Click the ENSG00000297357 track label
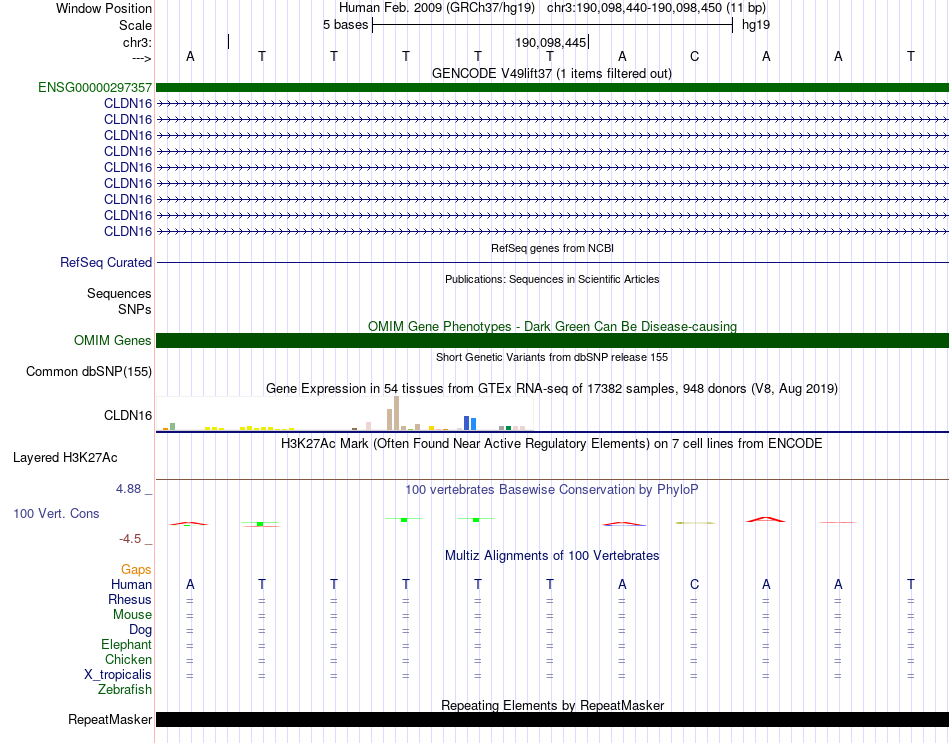This screenshot has height=743, width=950. [x=95, y=88]
